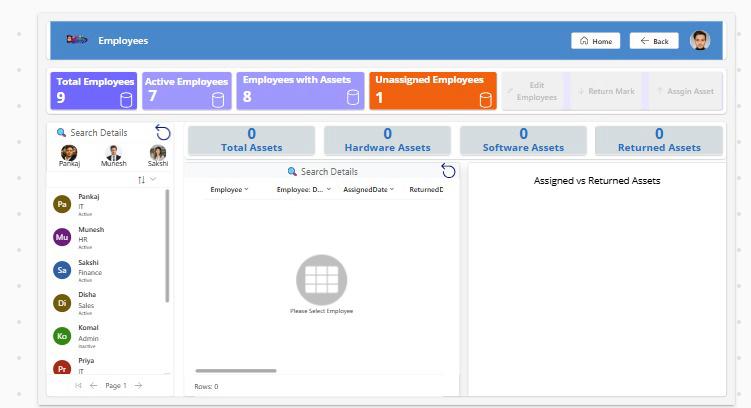The image size is (751, 408).
Task: Click Assigned vs Returned Assets chart title
Action: coord(597,181)
